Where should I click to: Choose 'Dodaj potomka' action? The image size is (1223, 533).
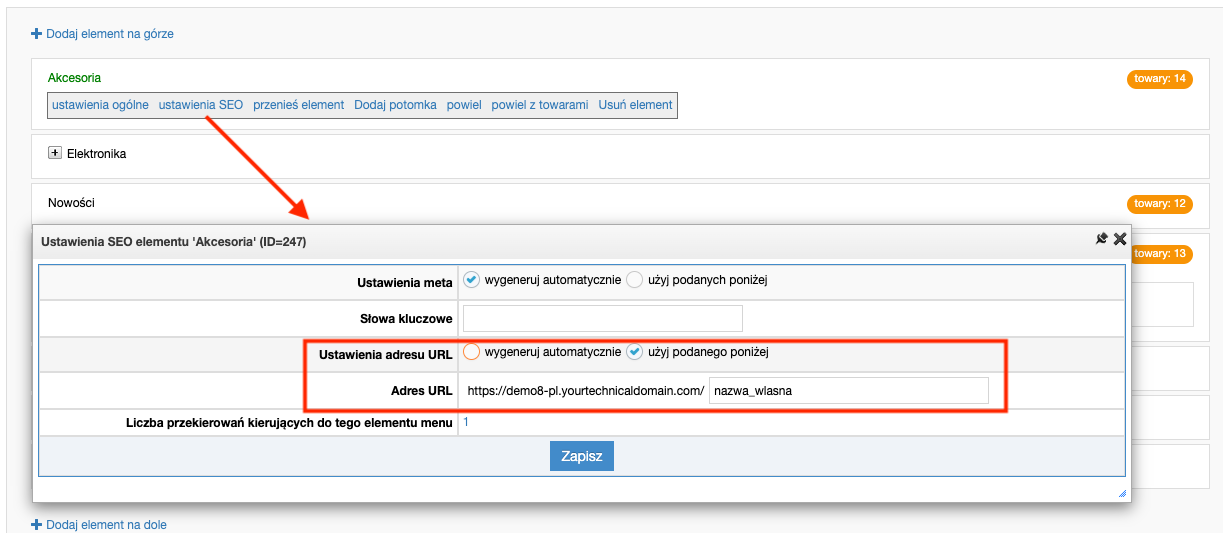point(395,105)
